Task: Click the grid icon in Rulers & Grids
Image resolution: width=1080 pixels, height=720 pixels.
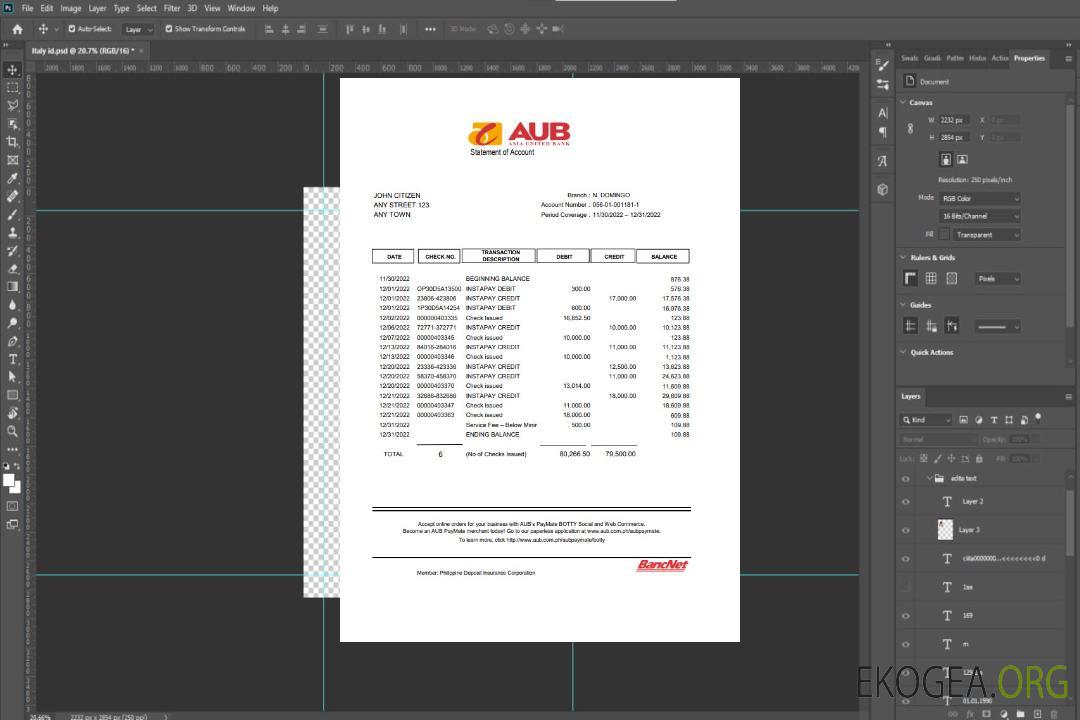Action: tap(931, 278)
